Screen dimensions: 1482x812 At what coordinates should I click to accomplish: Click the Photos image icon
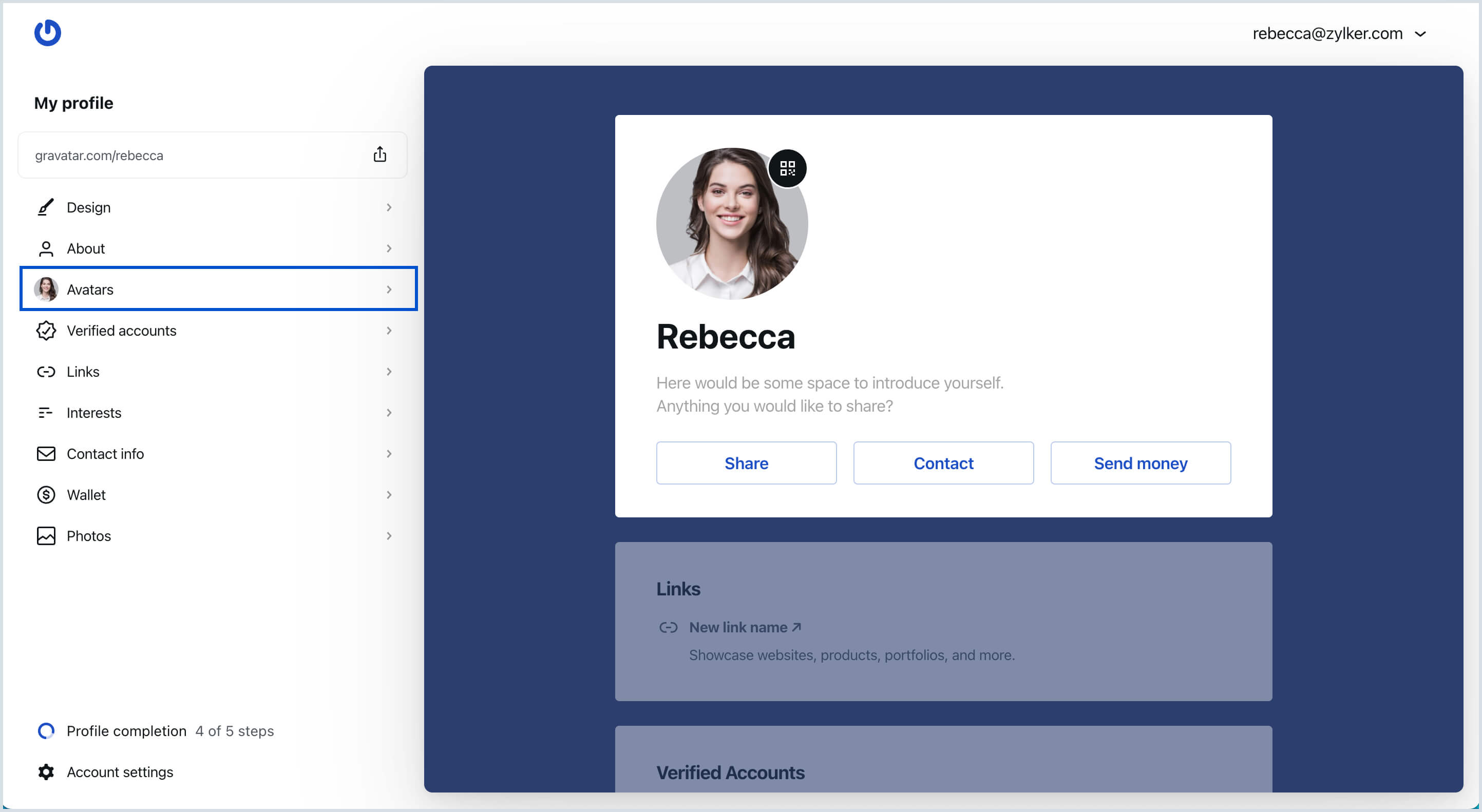(x=46, y=535)
